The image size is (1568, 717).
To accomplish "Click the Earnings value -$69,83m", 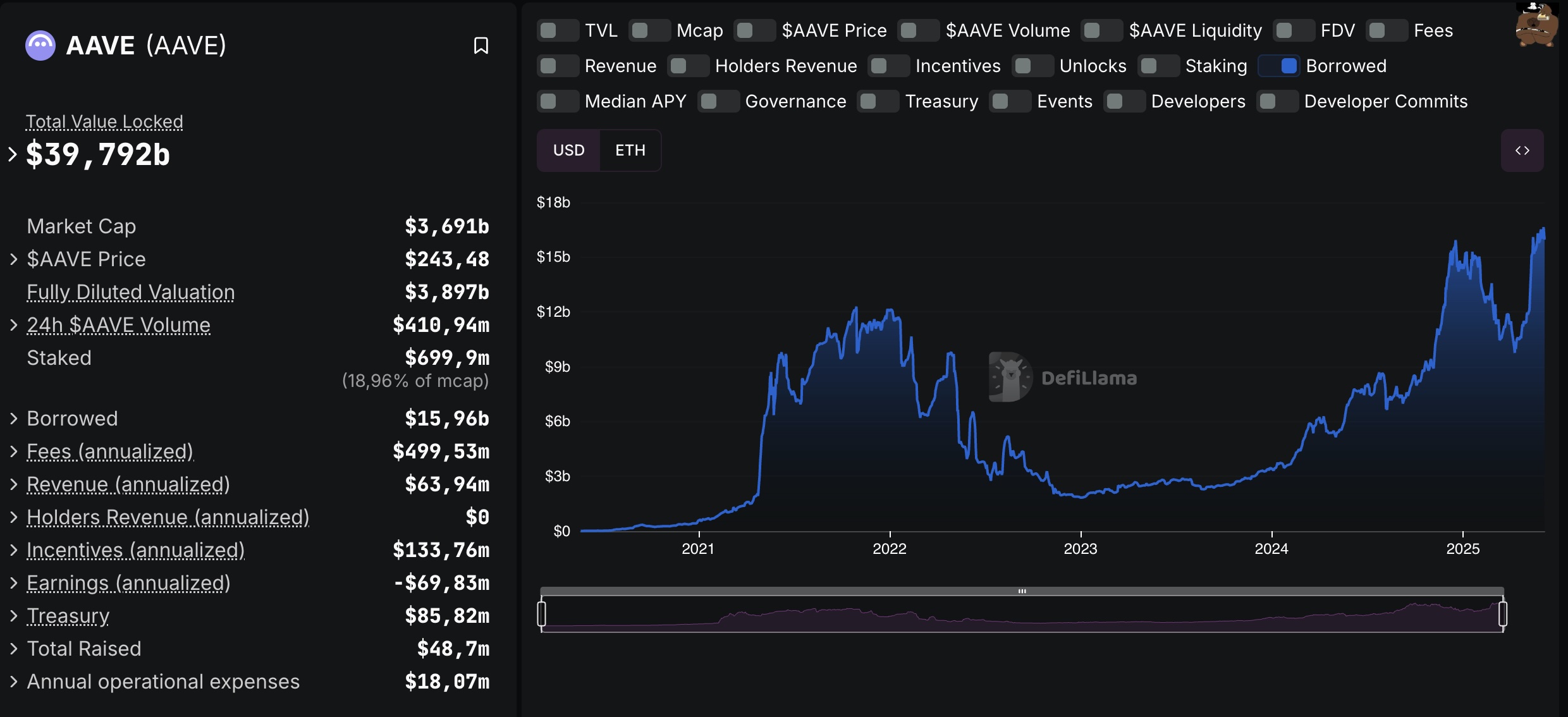I will tap(441, 583).
